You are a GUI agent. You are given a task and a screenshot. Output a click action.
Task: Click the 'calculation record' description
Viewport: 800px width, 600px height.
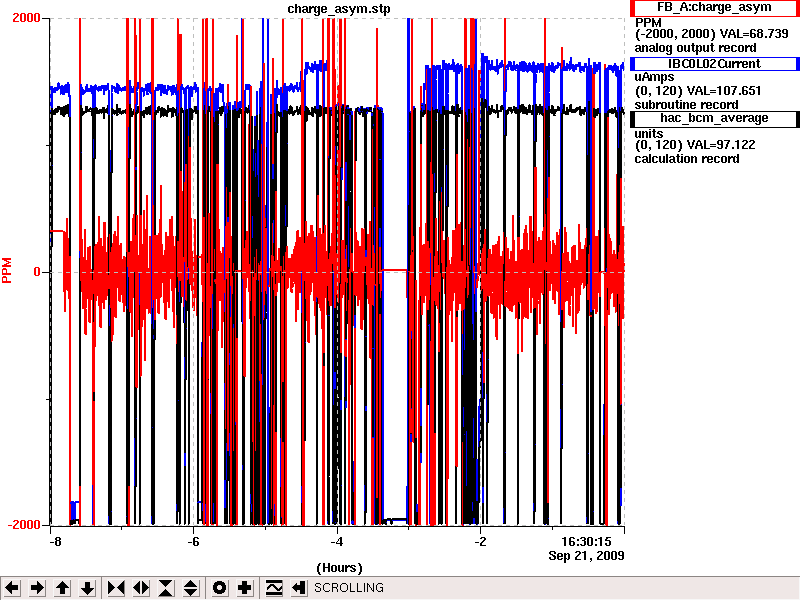pyautogui.click(x=687, y=159)
